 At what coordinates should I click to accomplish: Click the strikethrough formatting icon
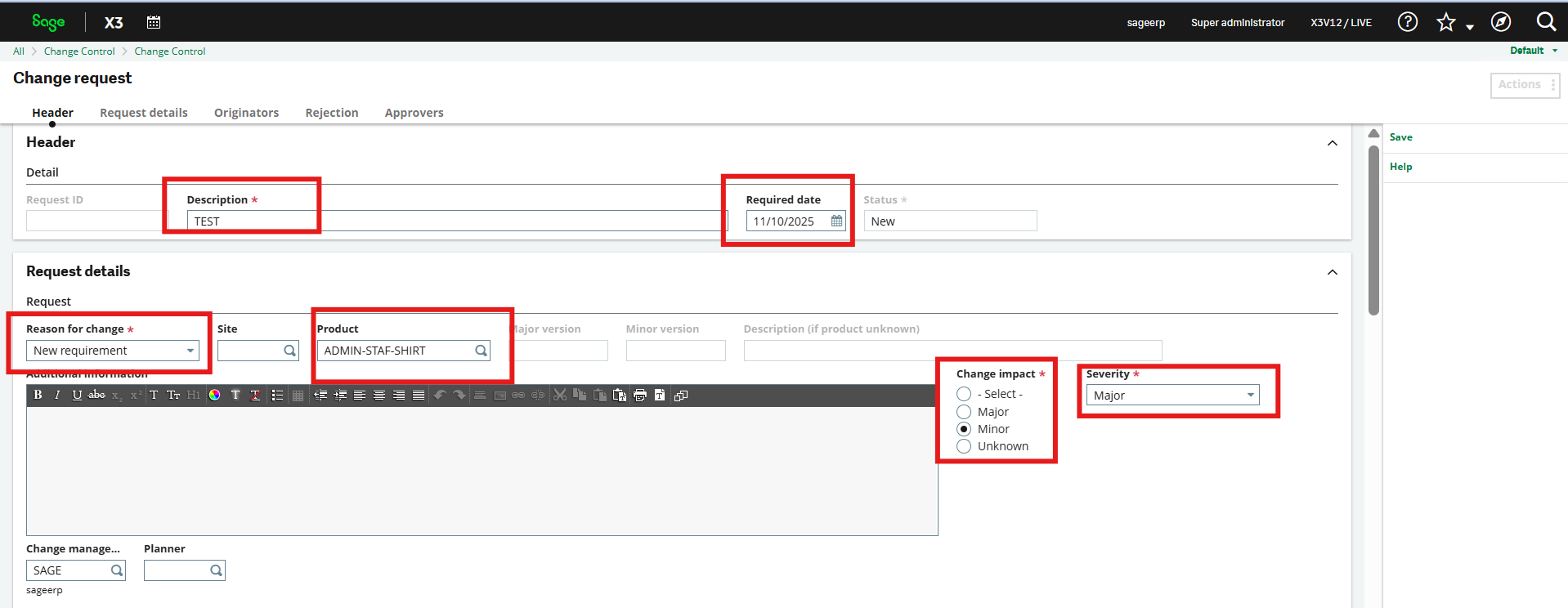[x=96, y=395]
